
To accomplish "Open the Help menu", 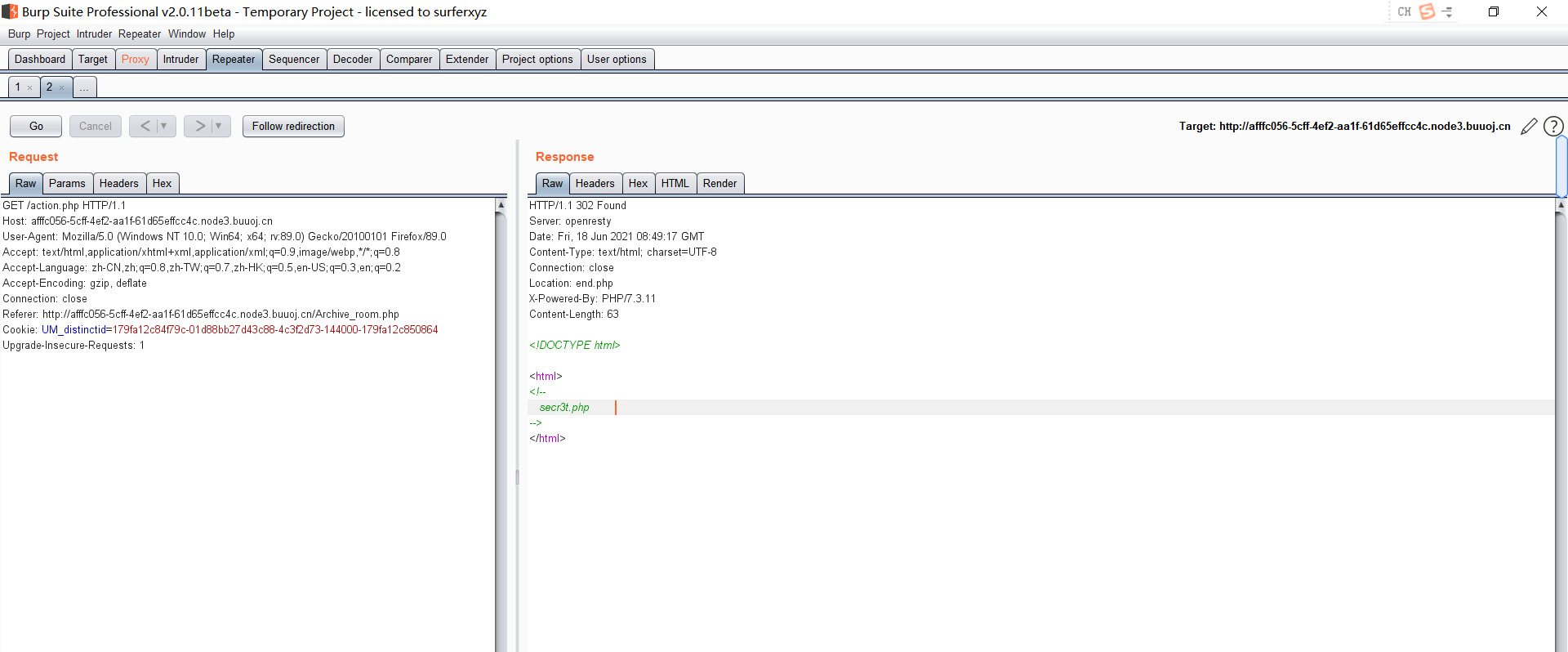I will point(224,33).
